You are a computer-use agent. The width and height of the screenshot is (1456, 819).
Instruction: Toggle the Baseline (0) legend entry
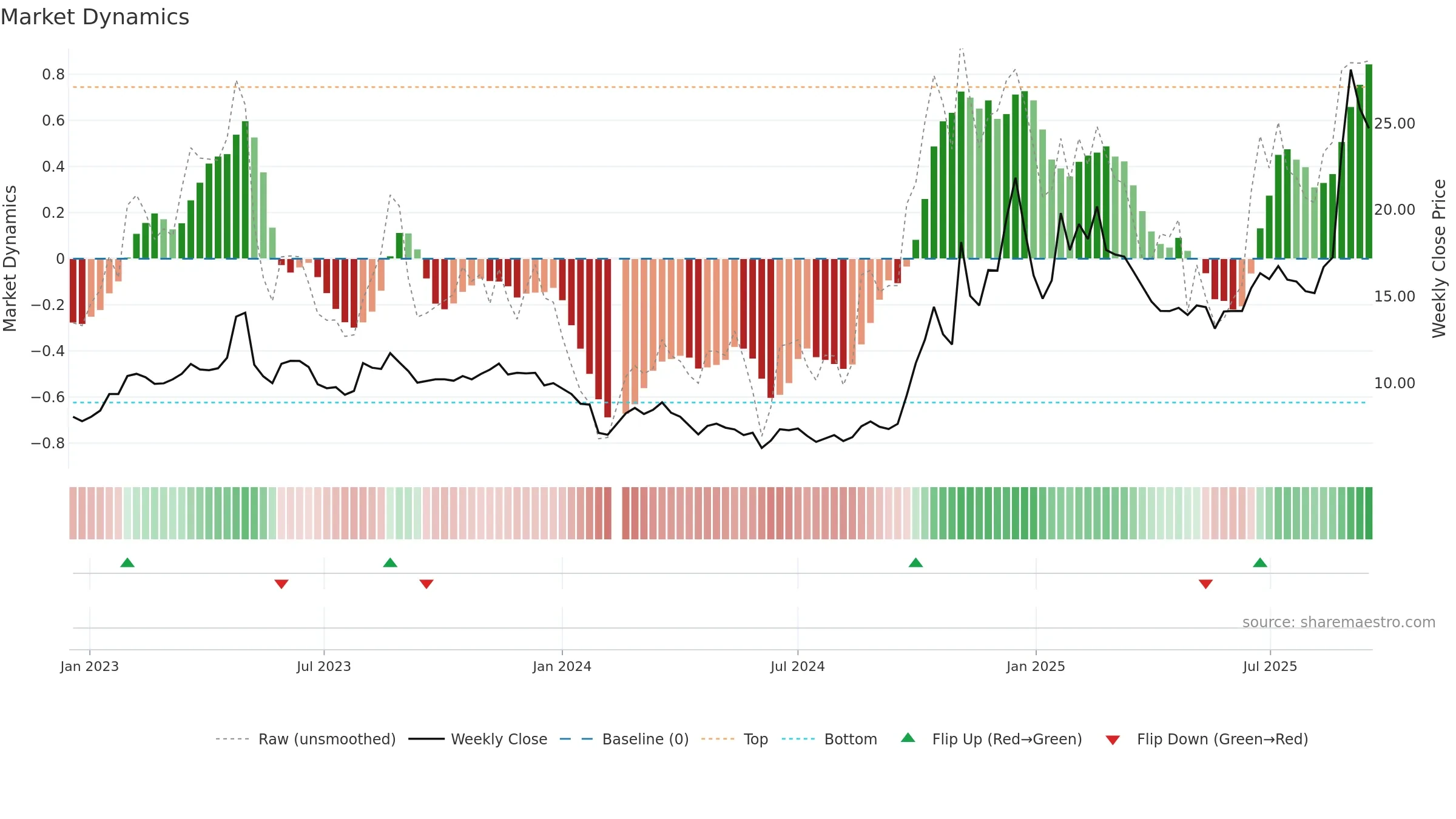pos(624,739)
